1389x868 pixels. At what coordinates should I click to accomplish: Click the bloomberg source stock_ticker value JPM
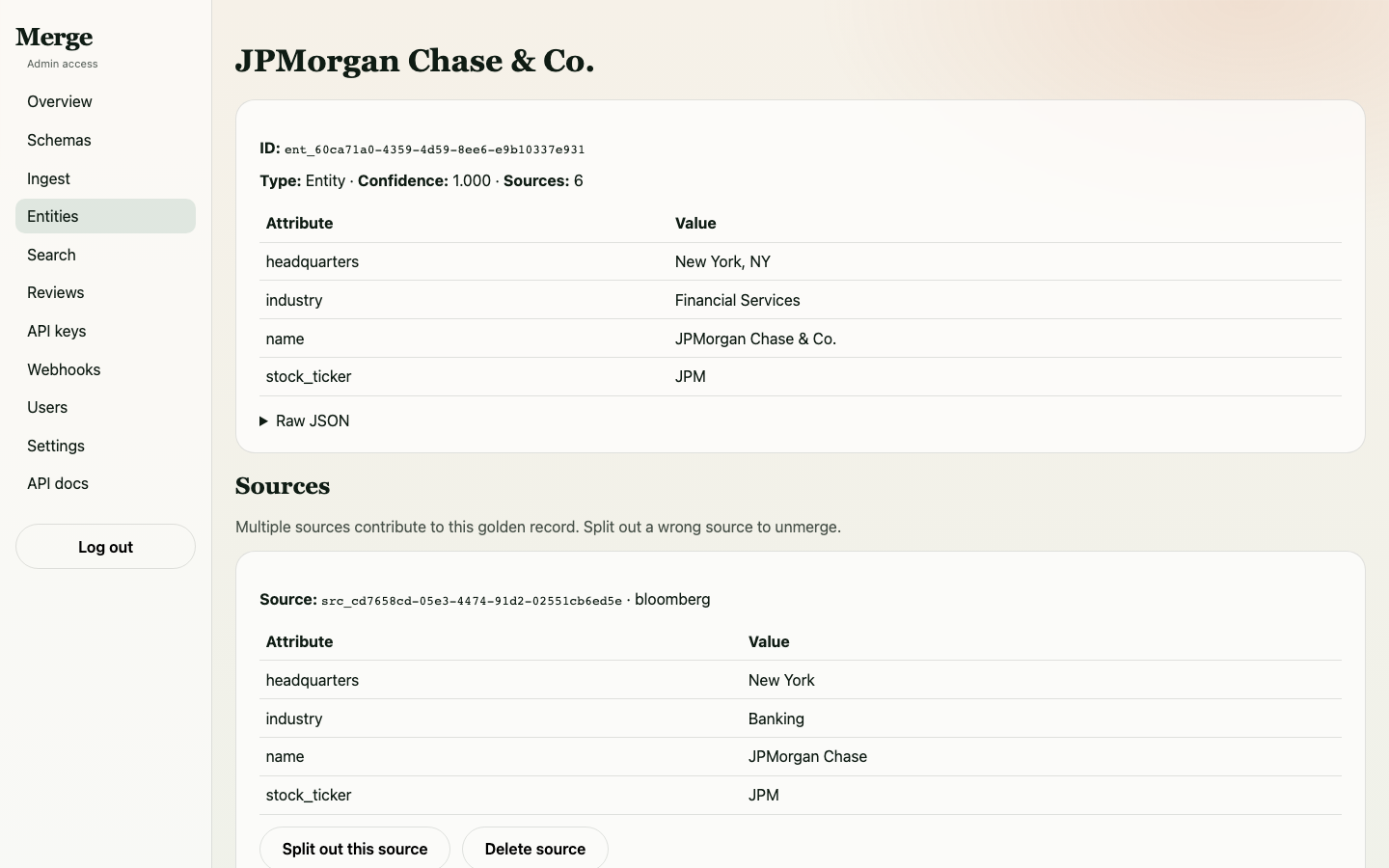pyautogui.click(x=764, y=795)
